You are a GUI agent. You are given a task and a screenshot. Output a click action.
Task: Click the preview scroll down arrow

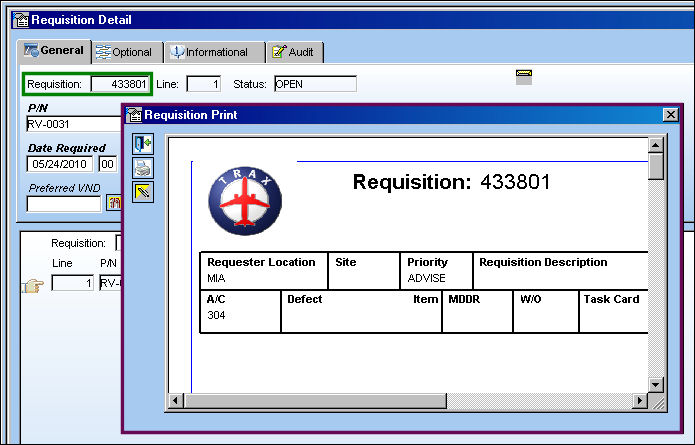(656, 385)
